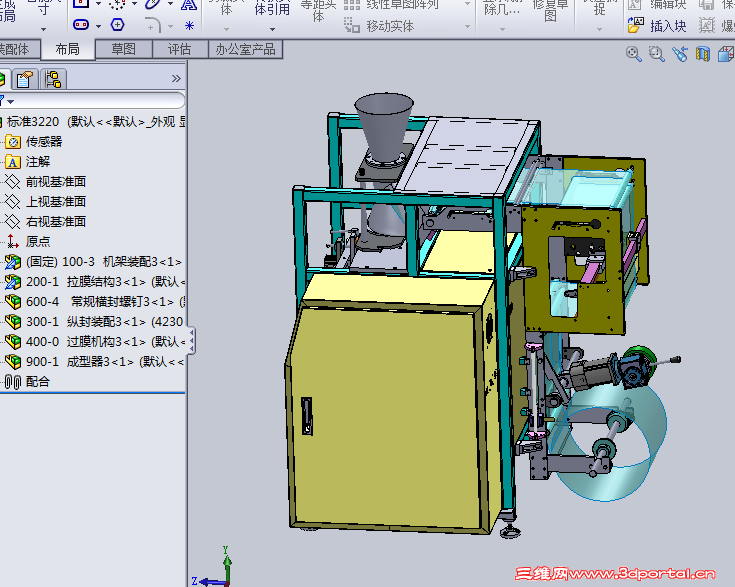This screenshot has width=735, height=587.
Task: Switch to the 装配体 tab
Action: coord(19,49)
